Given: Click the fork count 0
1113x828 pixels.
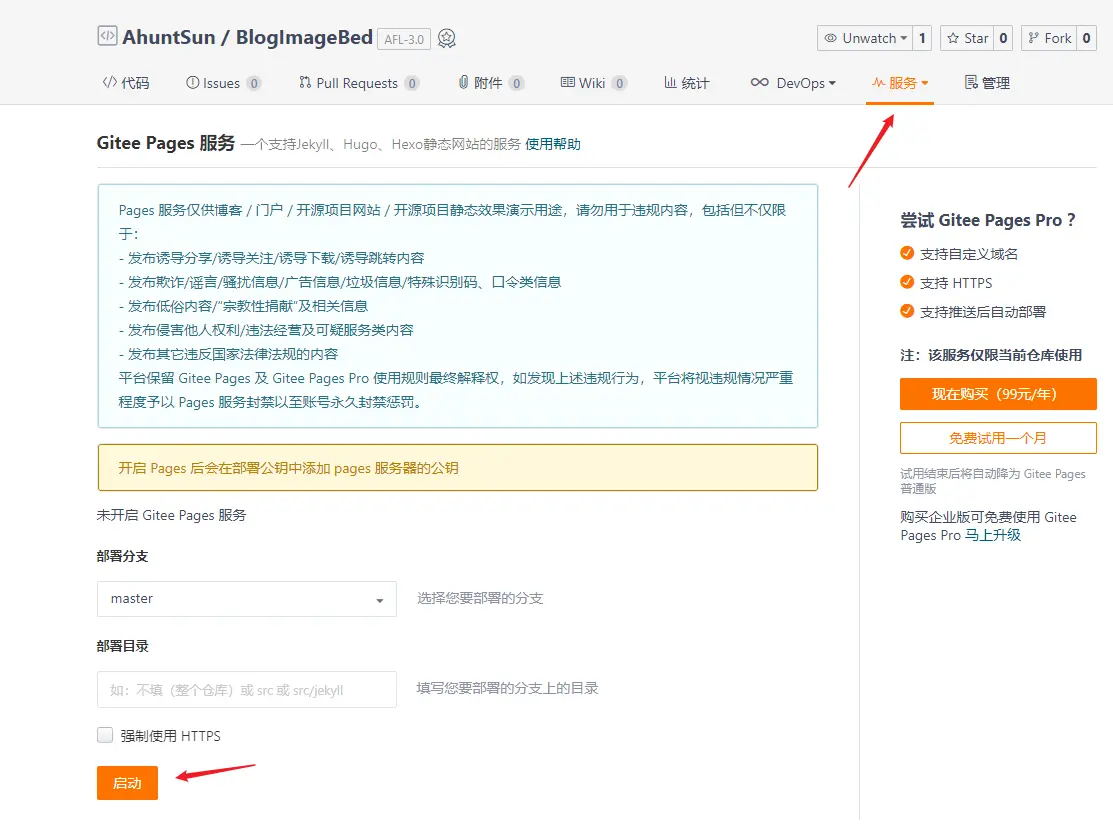Looking at the screenshot, I should (1086, 38).
